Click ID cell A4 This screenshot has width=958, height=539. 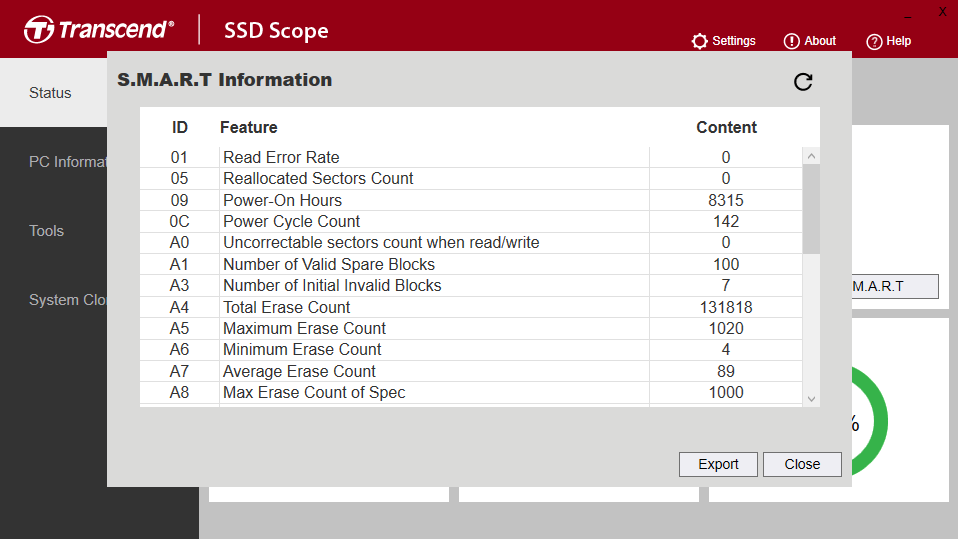click(179, 307)
